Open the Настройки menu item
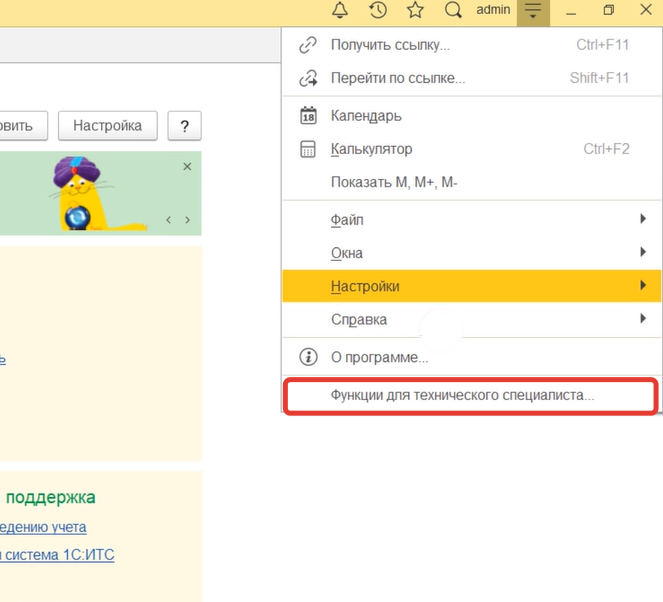663x602 pixels. click(365, 287)
